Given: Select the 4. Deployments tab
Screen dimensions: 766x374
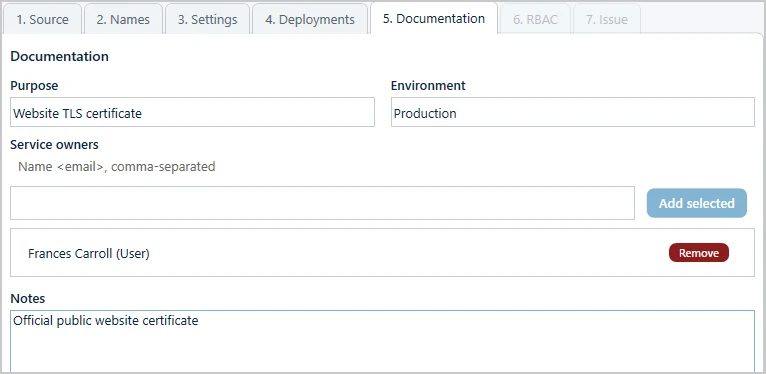Looking at the screenshot, I should pos(310,20).
